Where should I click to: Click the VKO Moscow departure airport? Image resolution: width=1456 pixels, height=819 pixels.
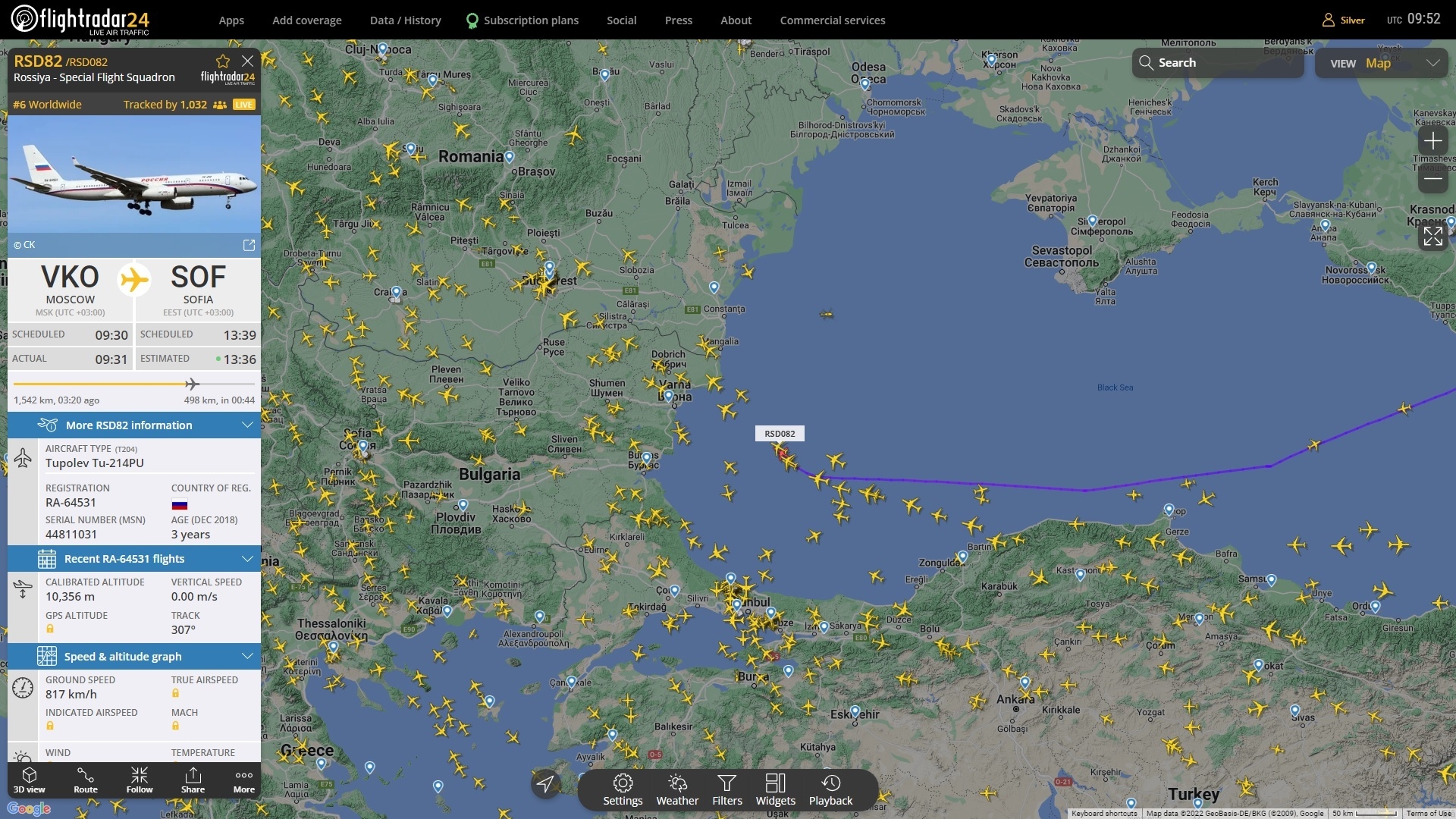point(71,289)
